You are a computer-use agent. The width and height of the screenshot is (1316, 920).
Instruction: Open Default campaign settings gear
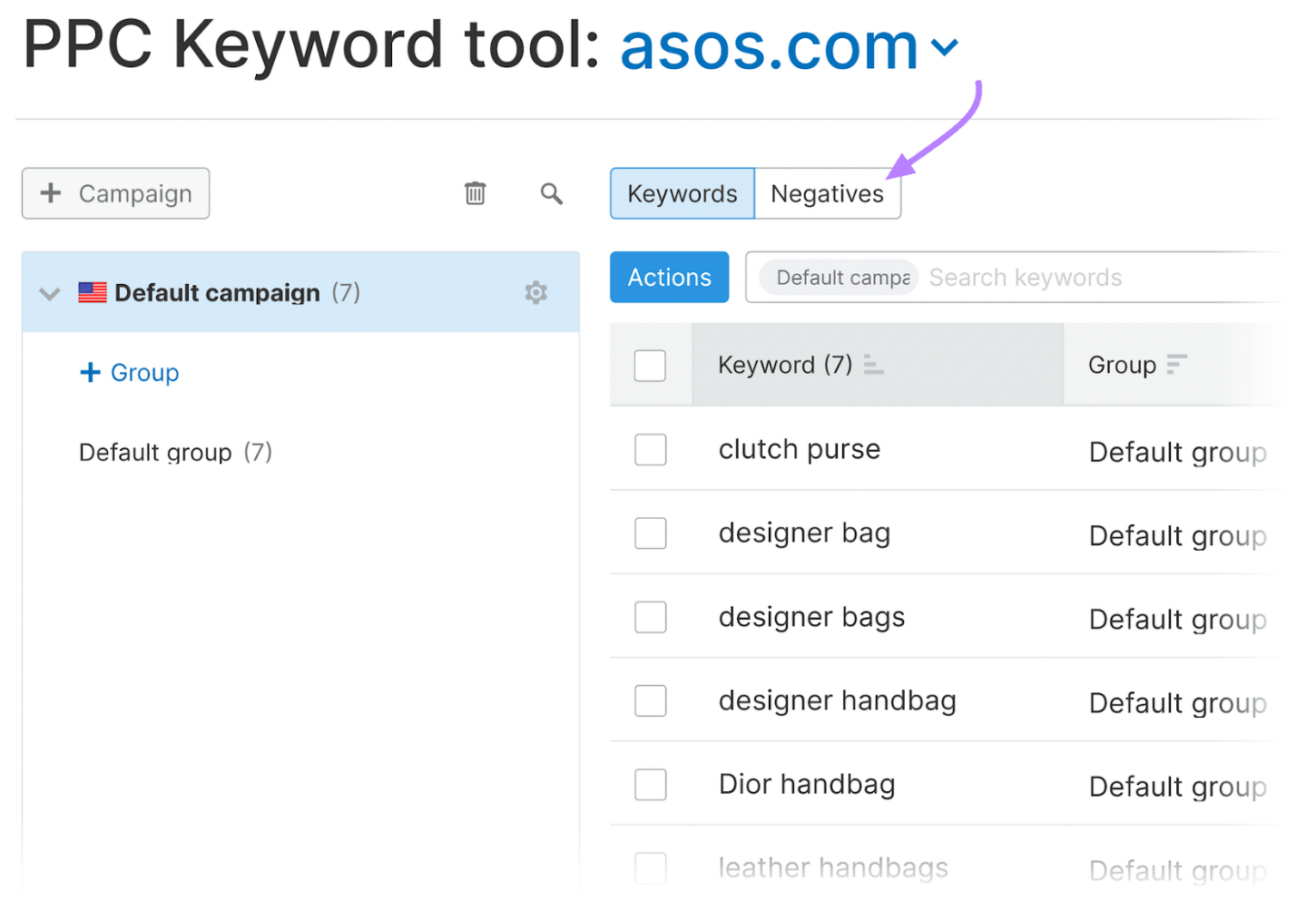pyautogui.click(x=535, y=293)
